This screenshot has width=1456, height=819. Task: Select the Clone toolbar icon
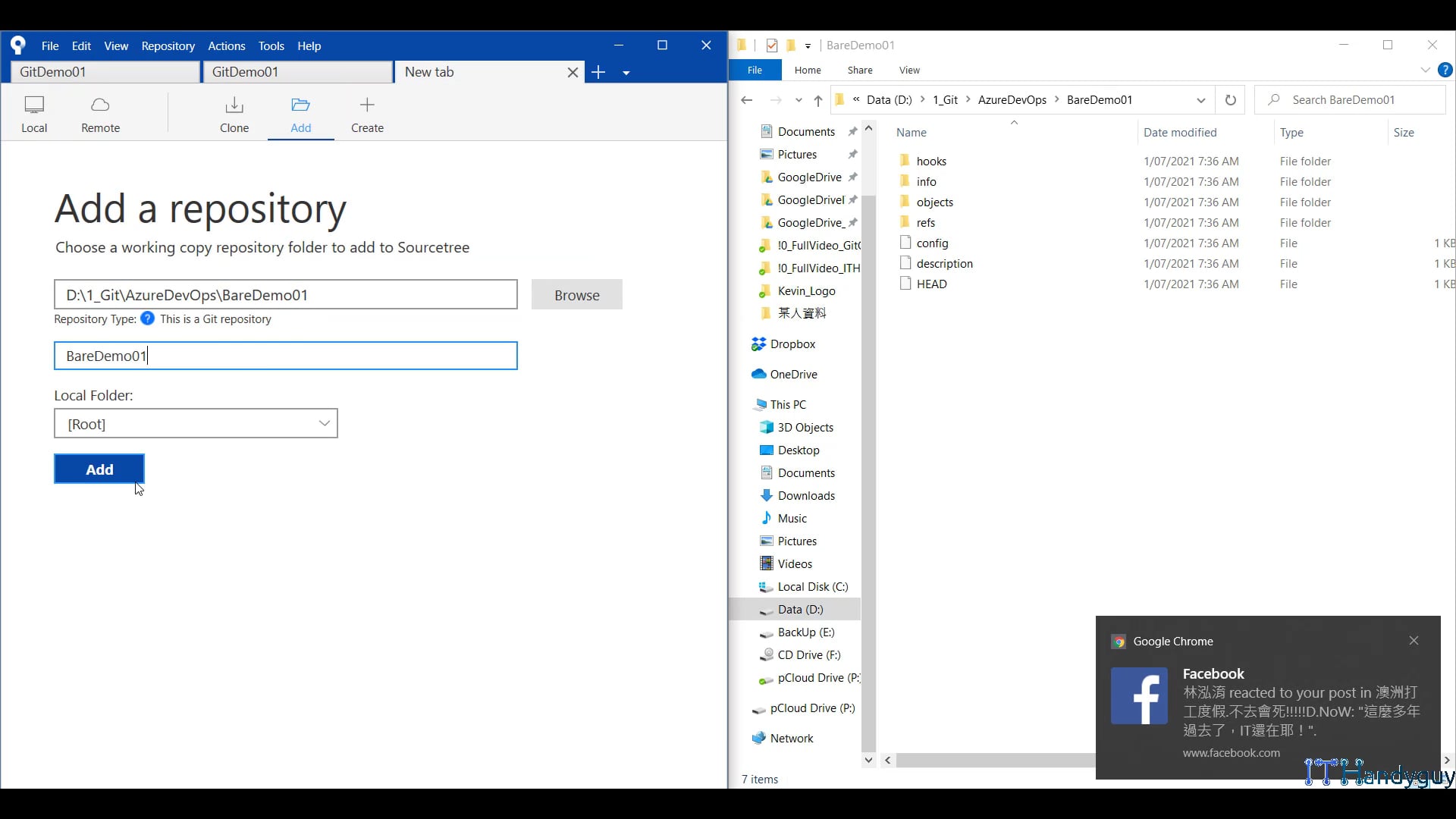(234, 114)
